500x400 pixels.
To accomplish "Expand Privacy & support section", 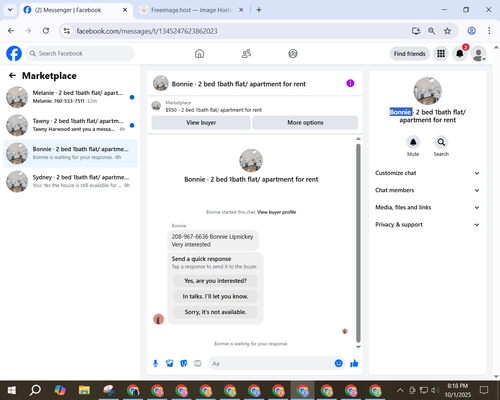I will point(427,225).
